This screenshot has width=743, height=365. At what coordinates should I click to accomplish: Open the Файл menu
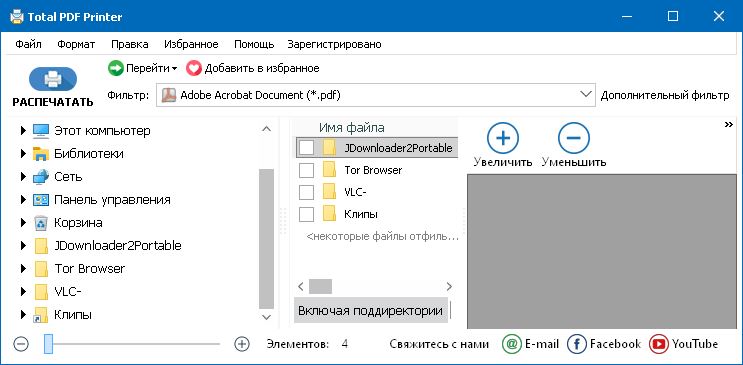28,45
